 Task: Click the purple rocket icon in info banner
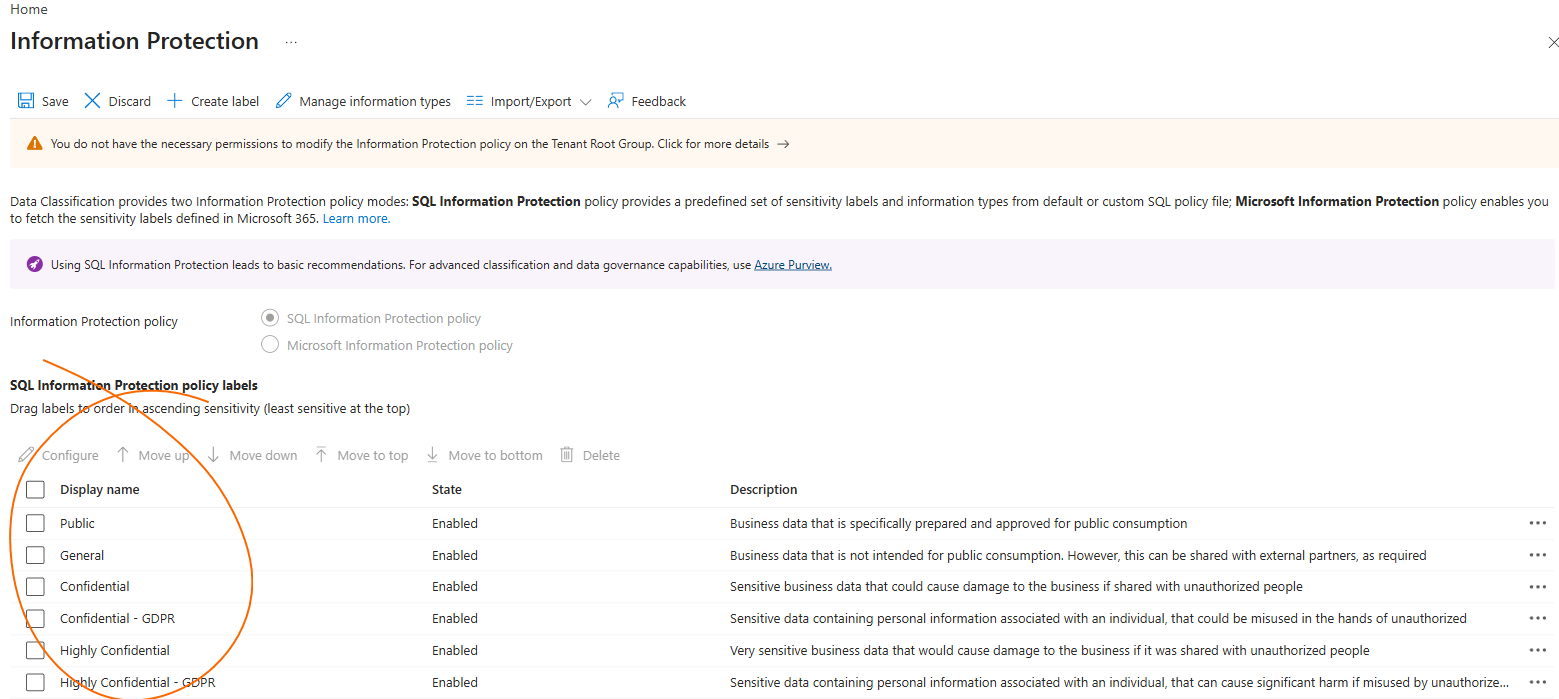click(35, 265)
